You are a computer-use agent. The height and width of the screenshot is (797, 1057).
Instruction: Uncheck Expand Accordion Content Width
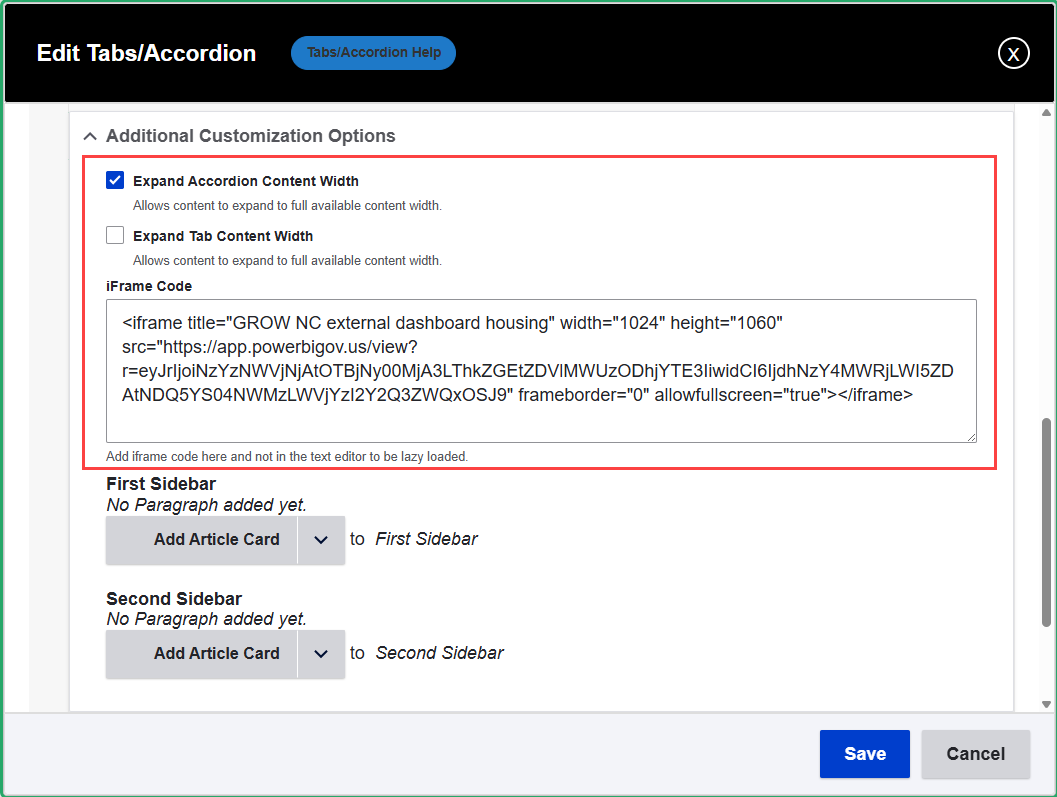pyautogui.click(x=115, y=180)
